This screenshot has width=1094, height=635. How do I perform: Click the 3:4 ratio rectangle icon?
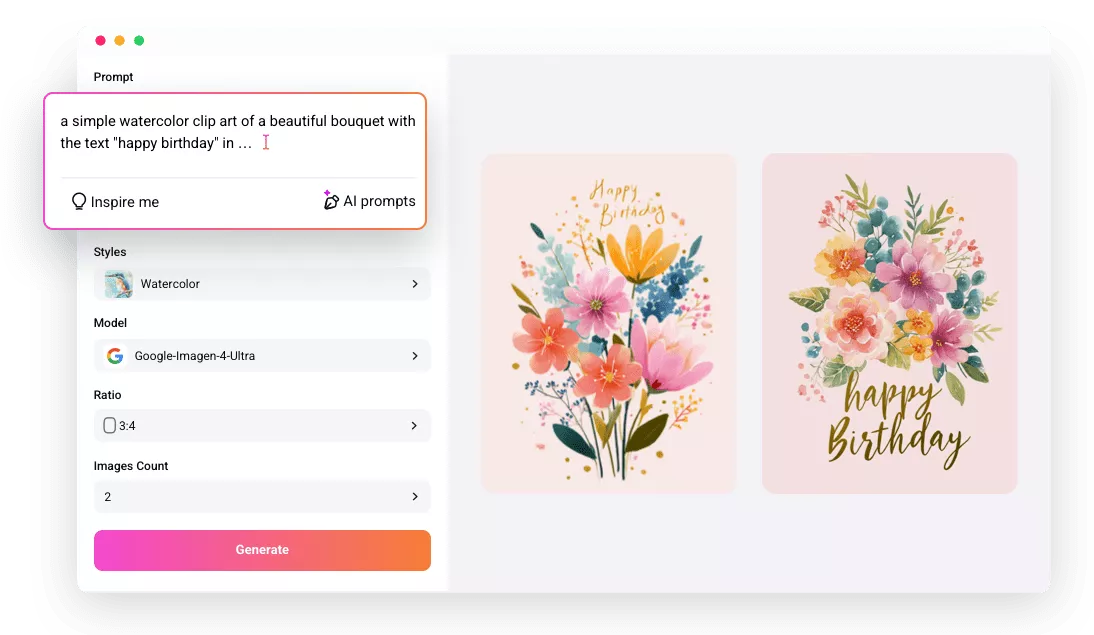(x=109, y=425)
